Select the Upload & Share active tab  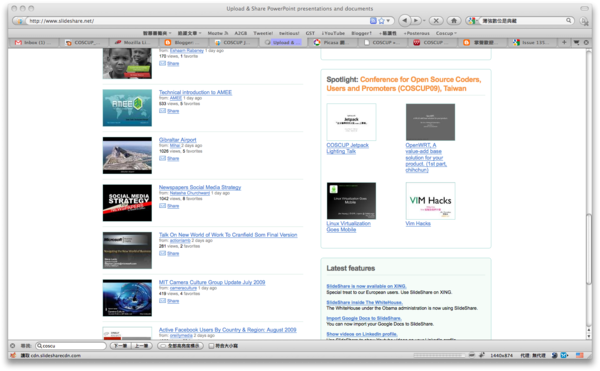click(x=284, y=42)
